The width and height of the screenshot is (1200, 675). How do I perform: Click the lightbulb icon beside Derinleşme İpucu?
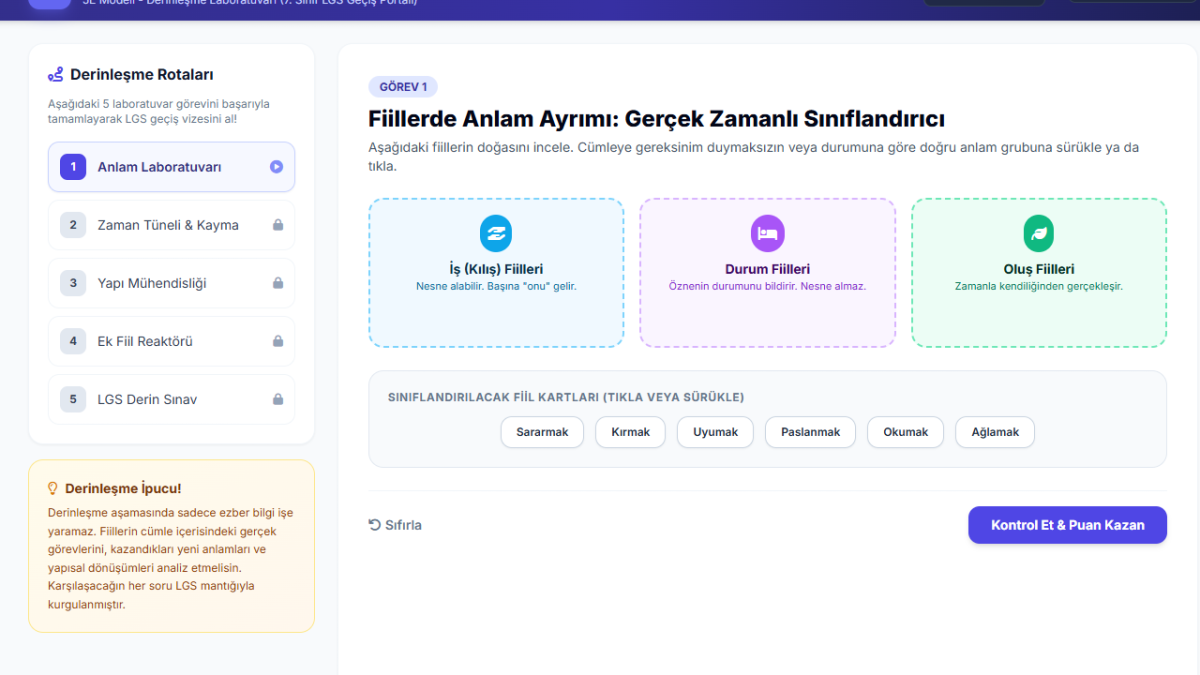53,488
